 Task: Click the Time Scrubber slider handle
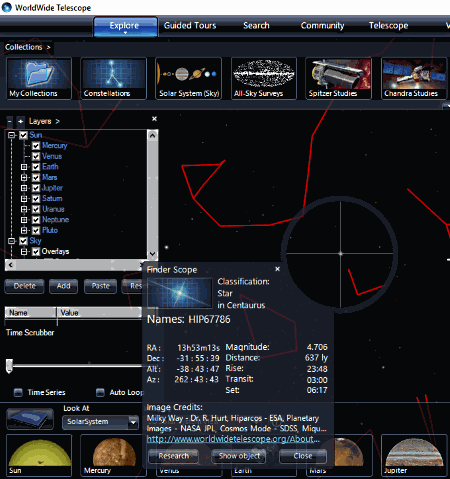(x=9, y=366)
